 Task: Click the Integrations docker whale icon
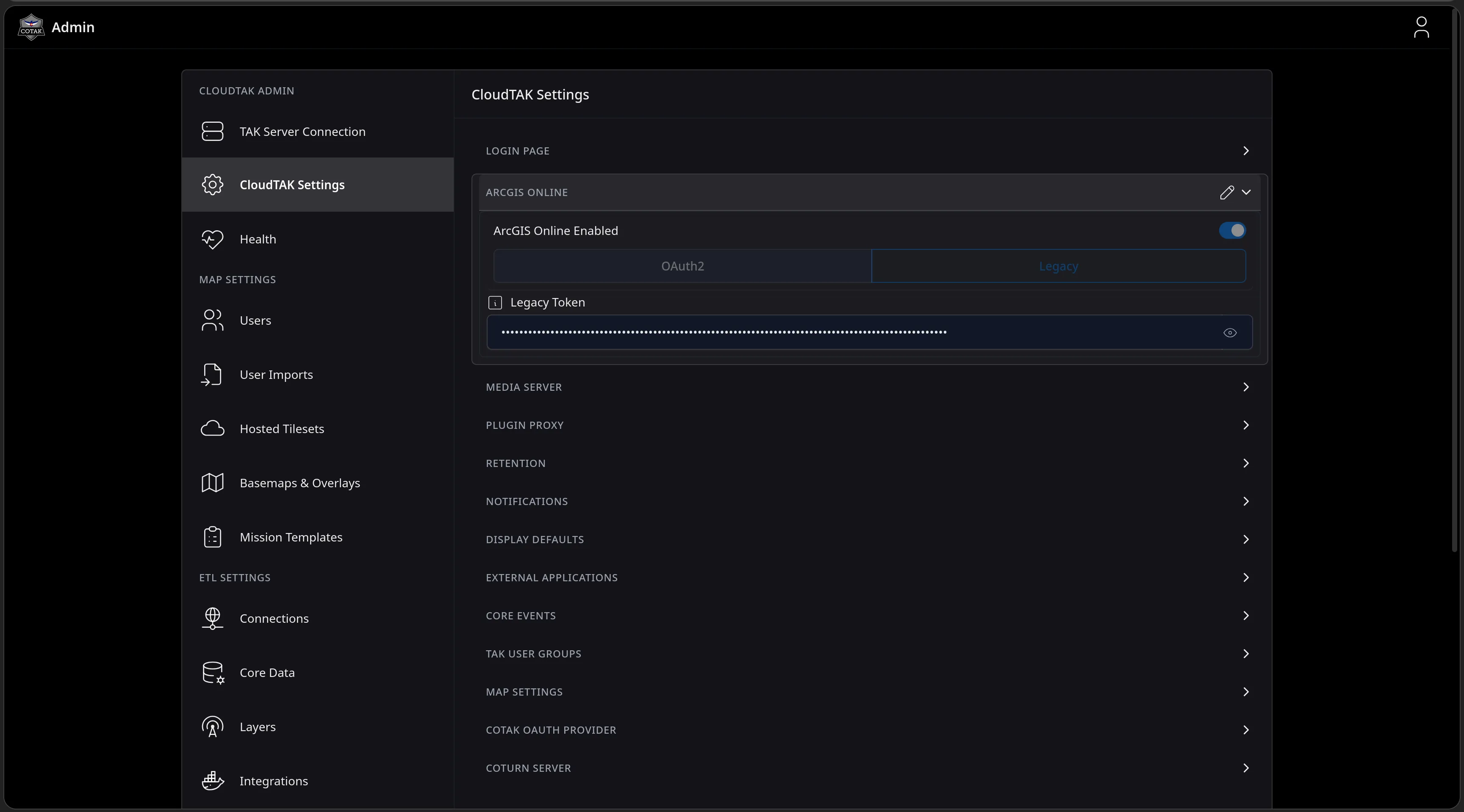[x=213, y=781]
